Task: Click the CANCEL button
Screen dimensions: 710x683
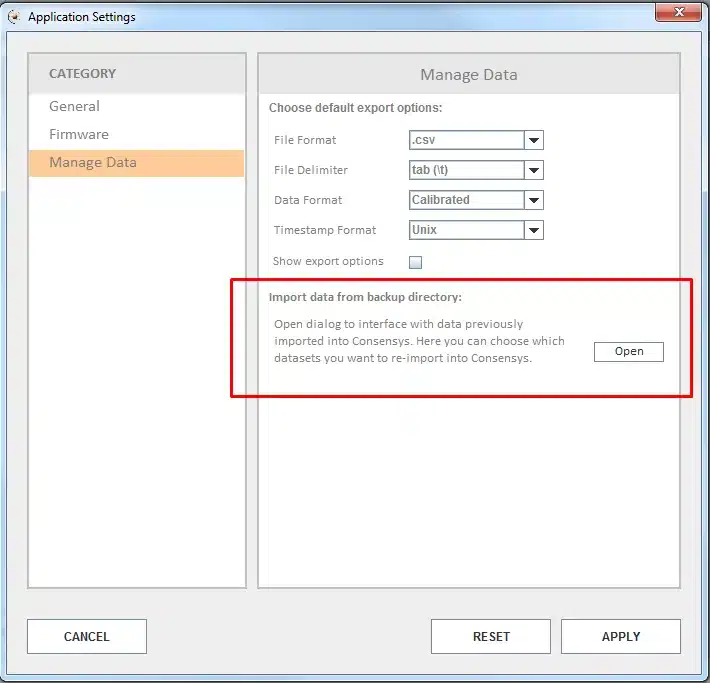Action: pyautogui.click(x=87, y=636)
